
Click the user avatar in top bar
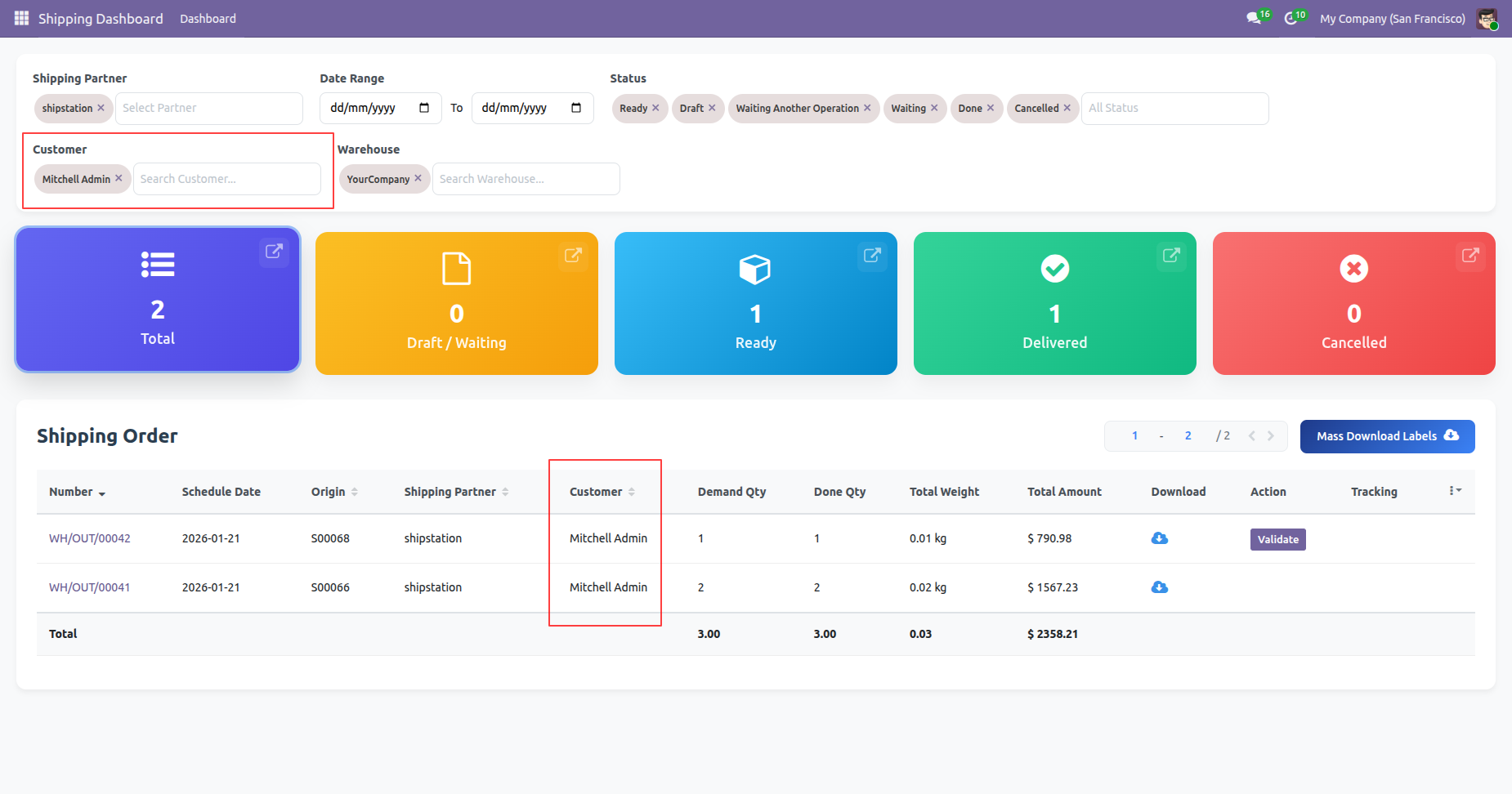pos(1487,18)
